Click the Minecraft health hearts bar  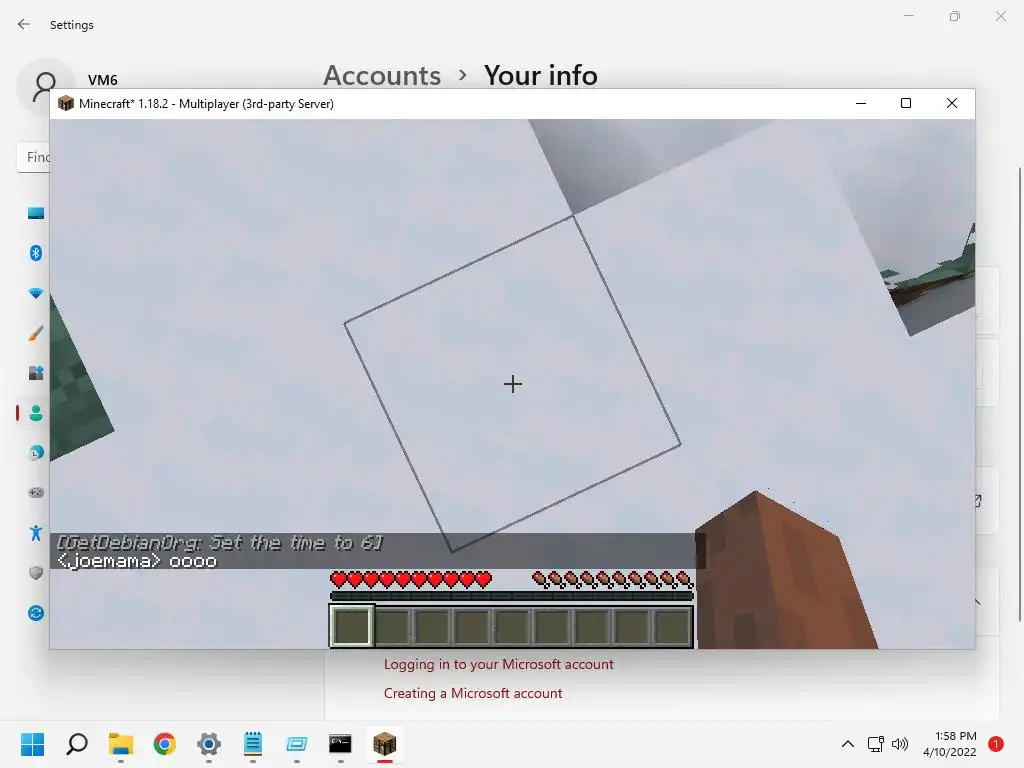[411, 579]
